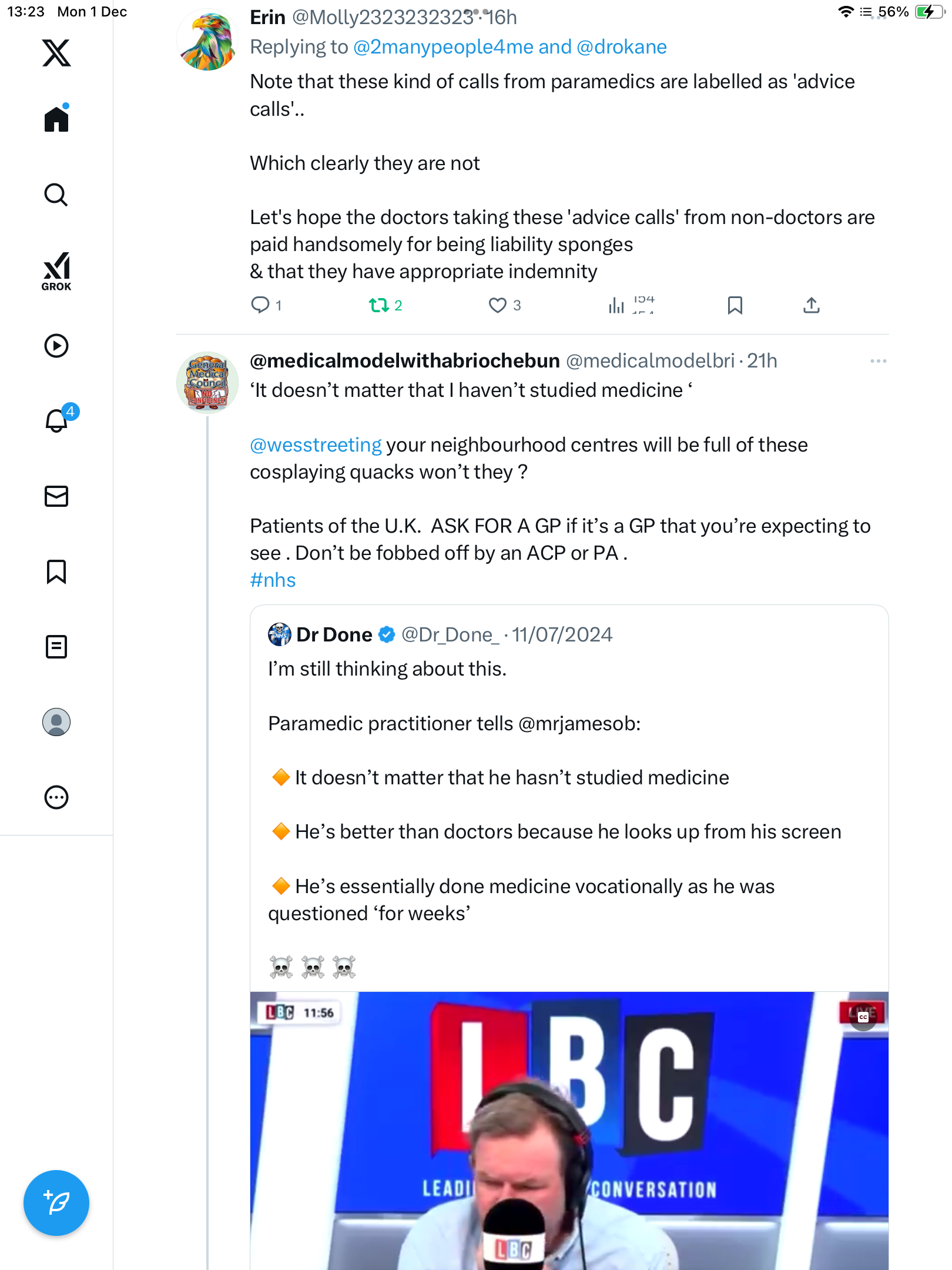
Task: Open Grok from the sidebar
Action: (56, 271)
